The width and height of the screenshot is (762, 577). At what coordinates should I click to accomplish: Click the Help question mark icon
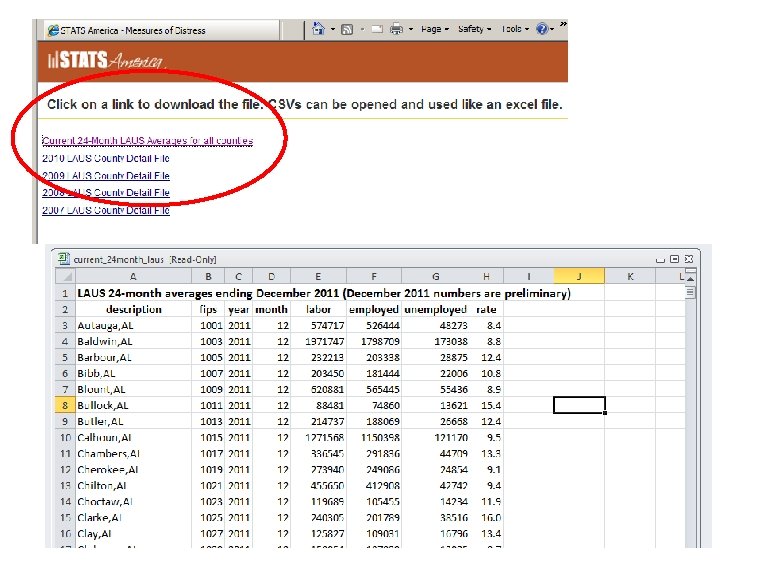point(541,29)
